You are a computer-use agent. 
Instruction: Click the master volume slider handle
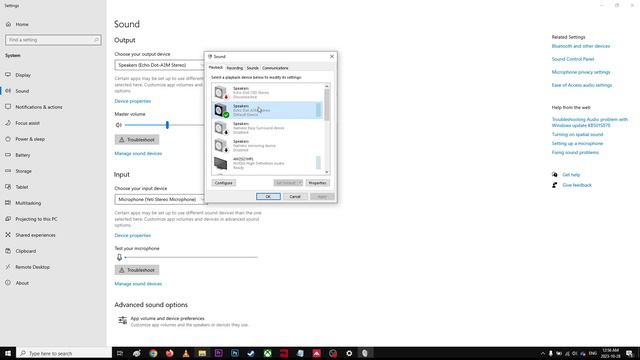(167, 125)
